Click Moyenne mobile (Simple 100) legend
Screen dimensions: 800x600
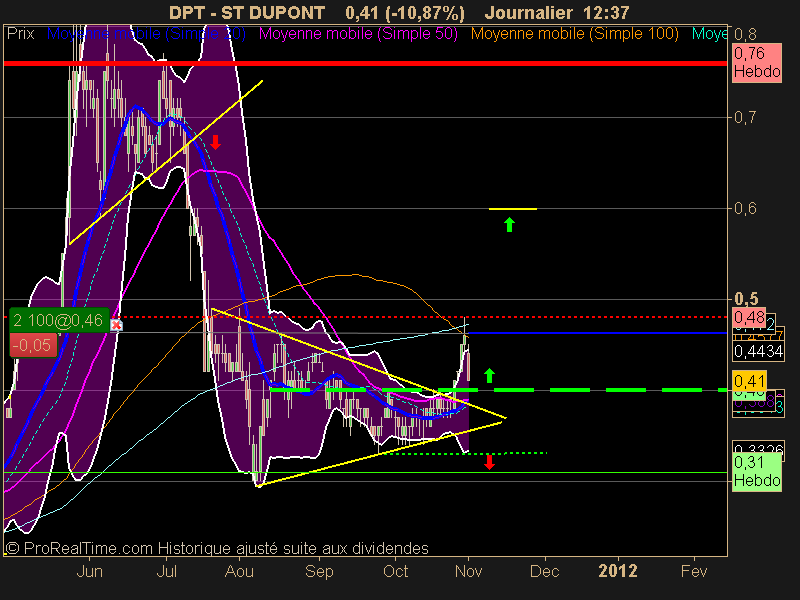pyautogui.click(x=574, y=34)
